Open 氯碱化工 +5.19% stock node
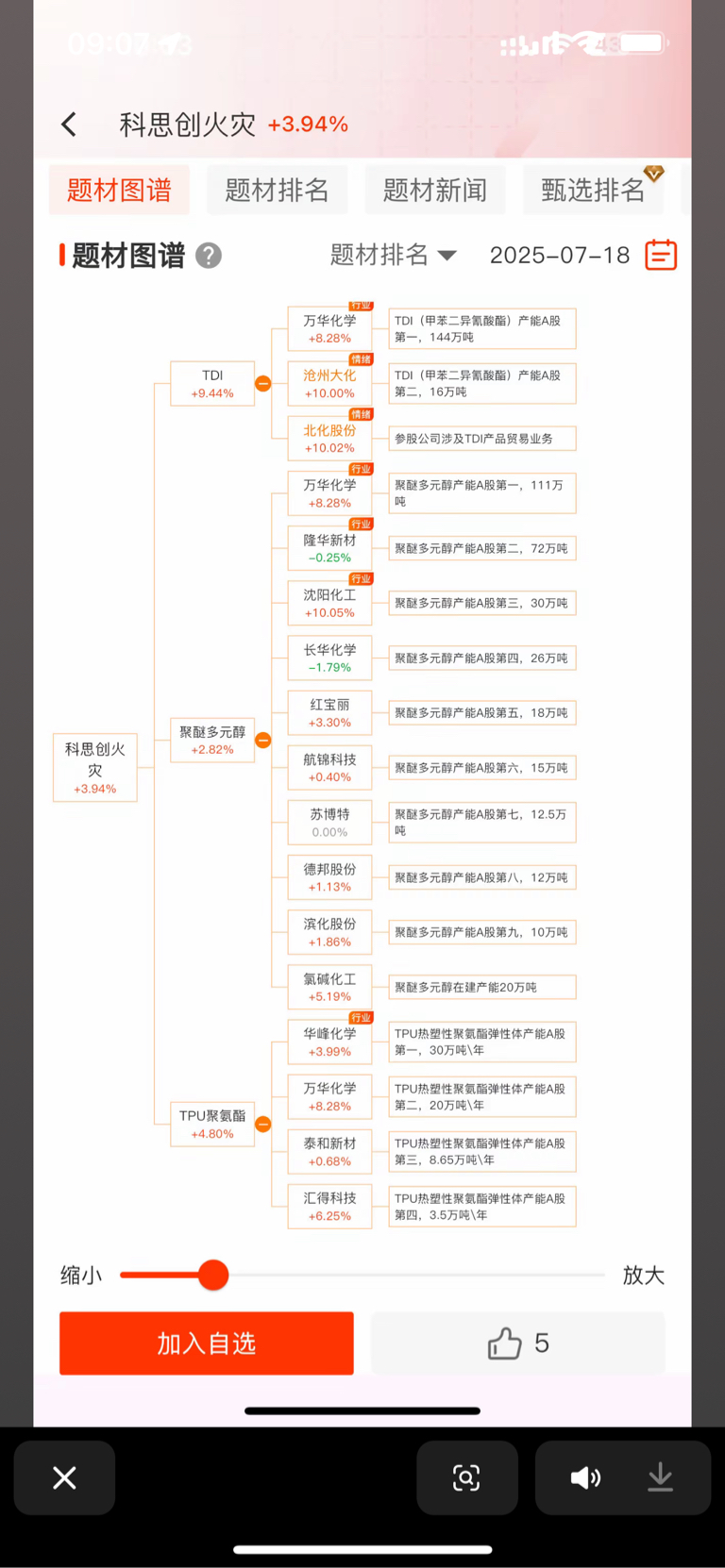 point(329,988)
